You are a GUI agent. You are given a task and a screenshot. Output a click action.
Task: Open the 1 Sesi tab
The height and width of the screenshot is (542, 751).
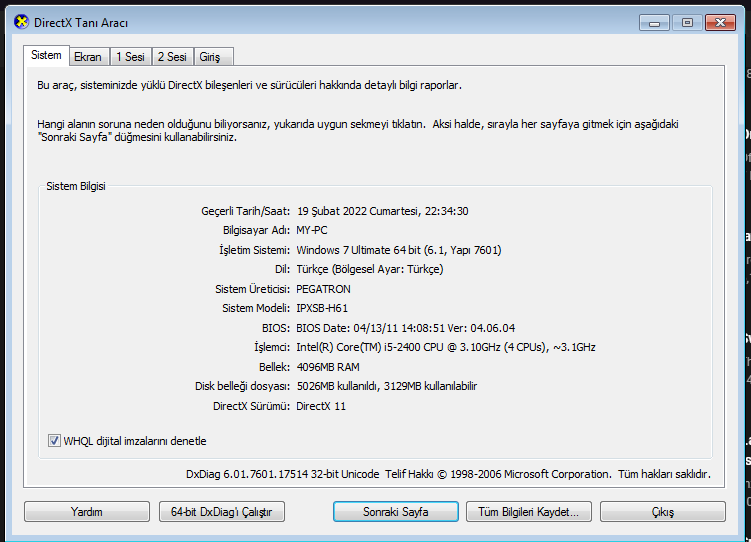(130, 57)
